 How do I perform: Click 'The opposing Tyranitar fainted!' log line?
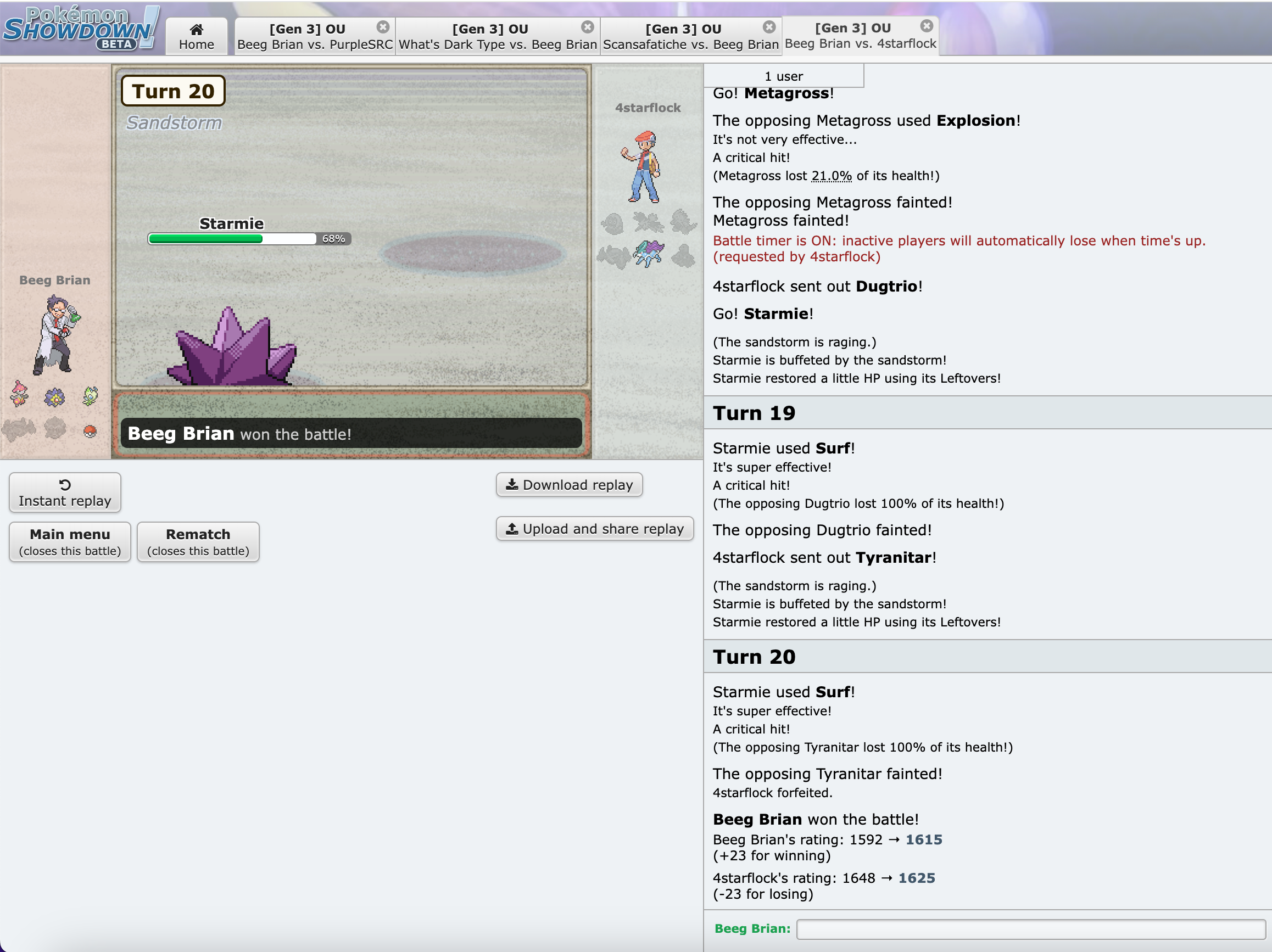[x=828, y=774]
